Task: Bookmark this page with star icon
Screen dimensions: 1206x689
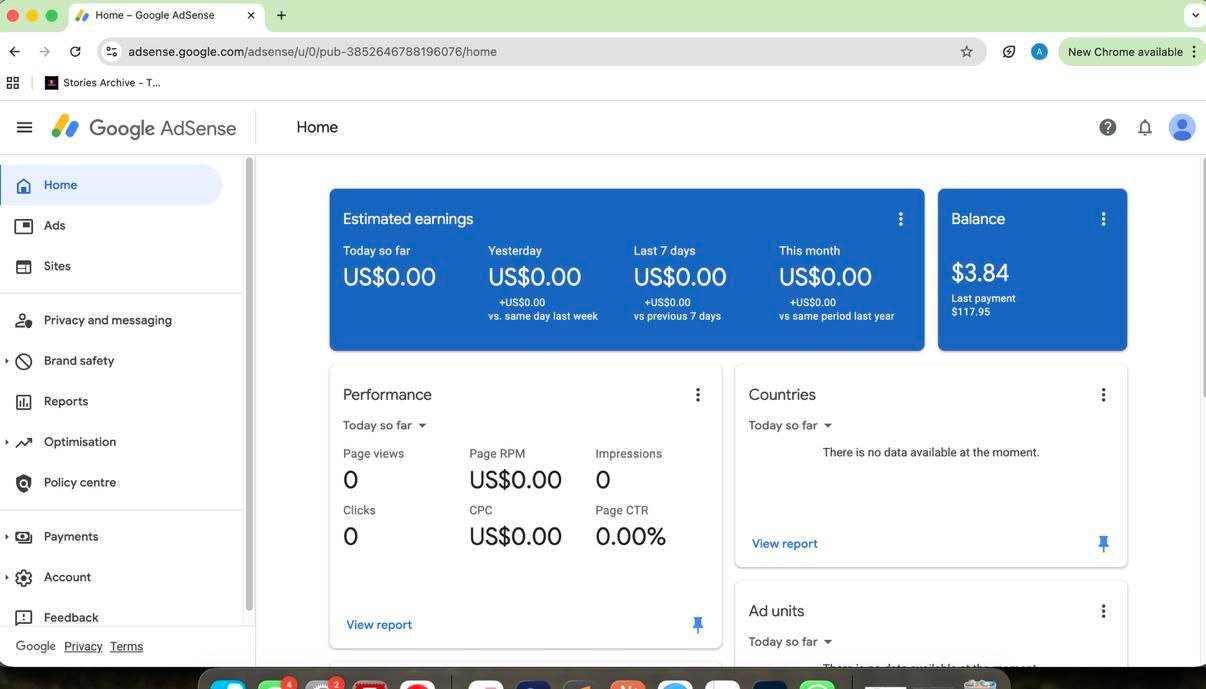Action: coord(966,52)
